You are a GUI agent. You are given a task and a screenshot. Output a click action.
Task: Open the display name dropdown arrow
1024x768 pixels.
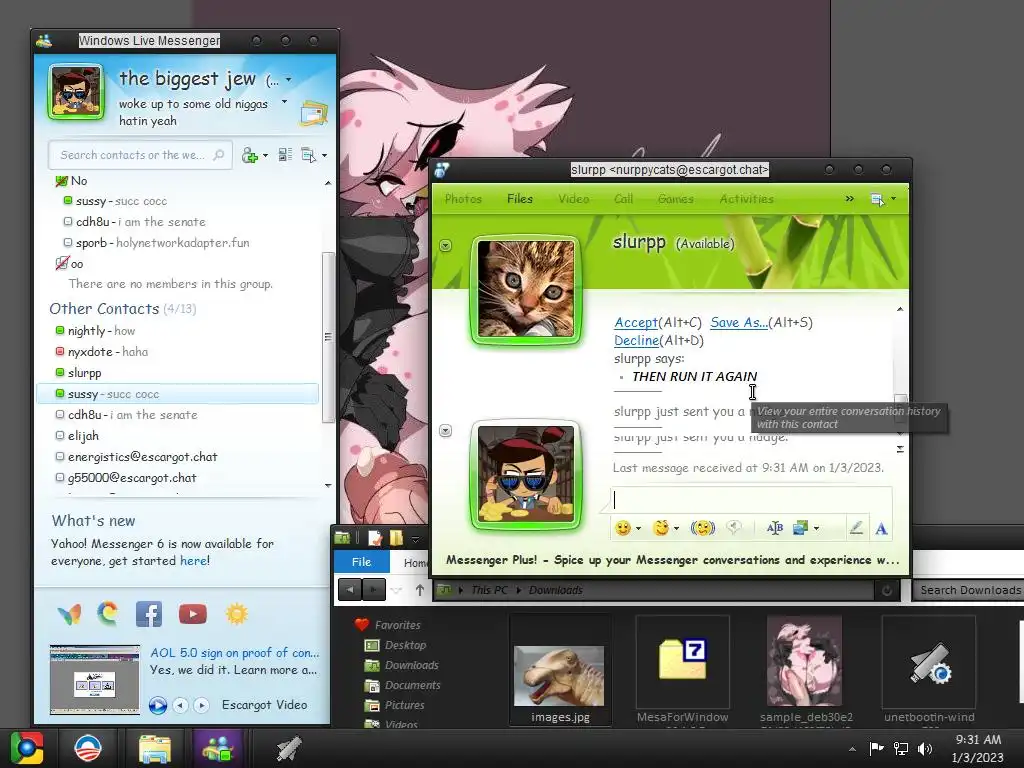[289, 80]
